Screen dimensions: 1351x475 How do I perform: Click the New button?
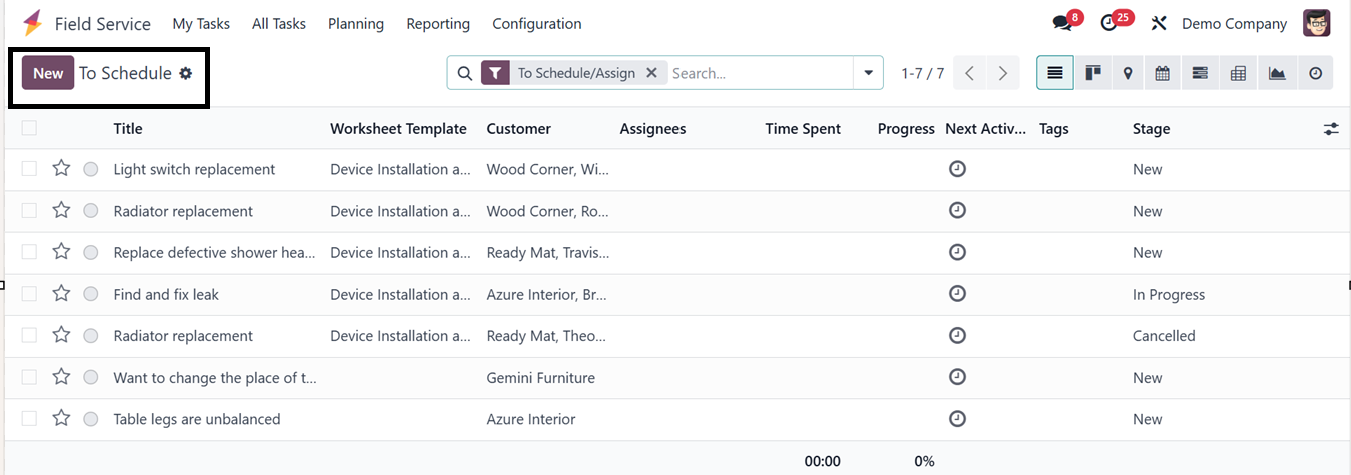point(48,73)
